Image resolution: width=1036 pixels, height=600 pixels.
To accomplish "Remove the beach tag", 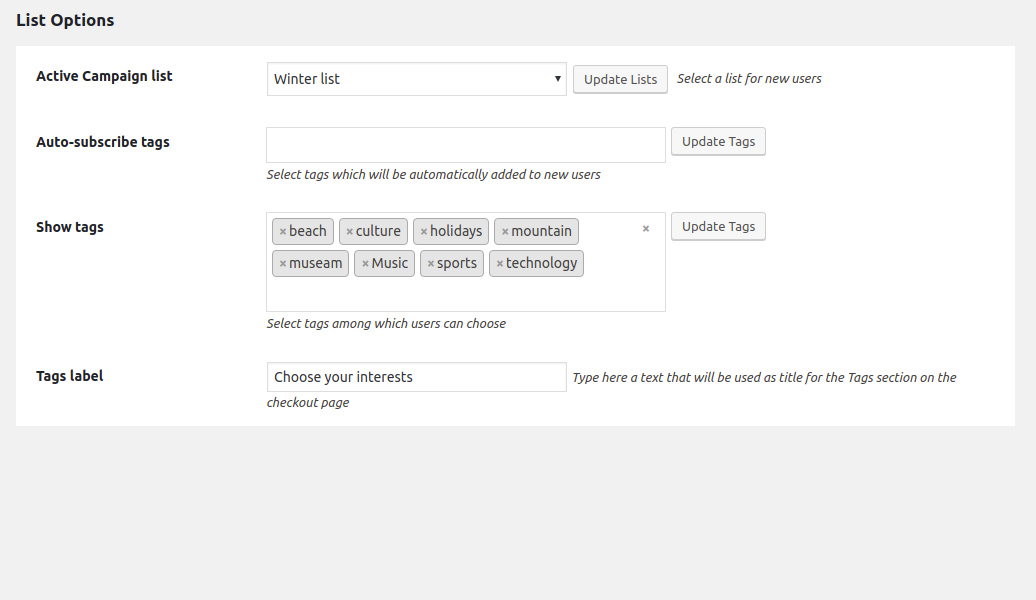I will tap(283, 232).
